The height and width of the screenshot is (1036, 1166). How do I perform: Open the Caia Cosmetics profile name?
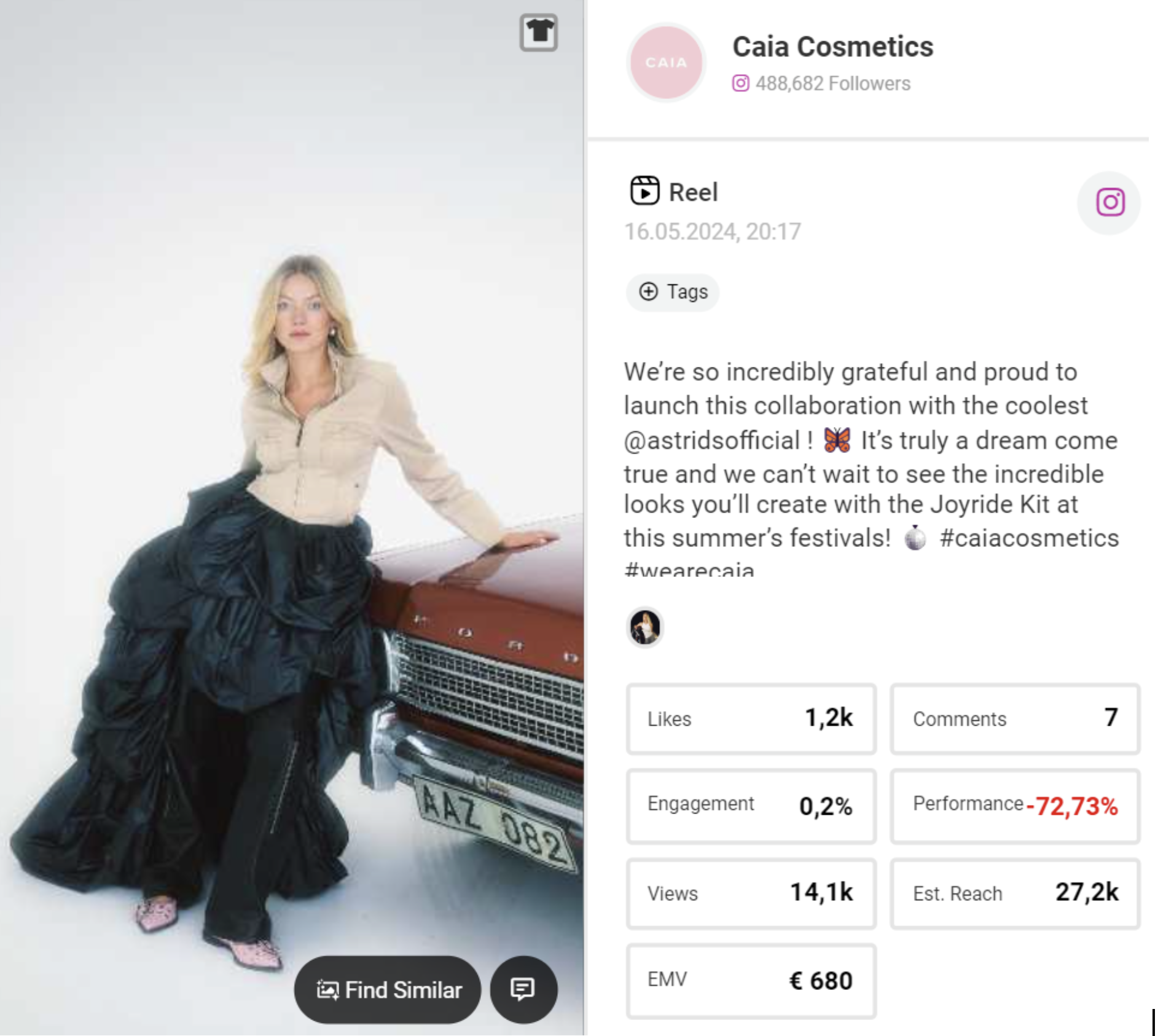[832, 47]
